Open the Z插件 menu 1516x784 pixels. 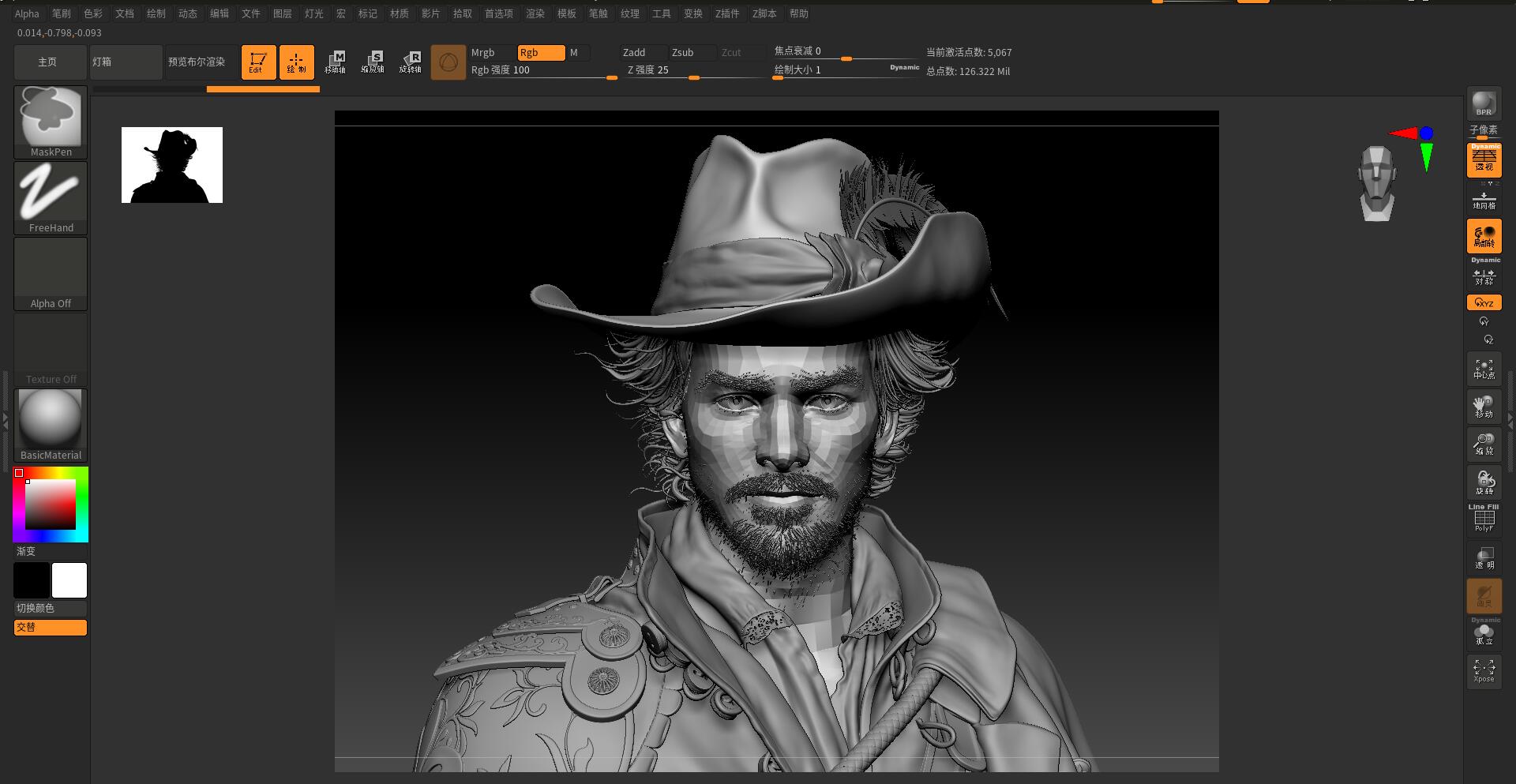727,13
